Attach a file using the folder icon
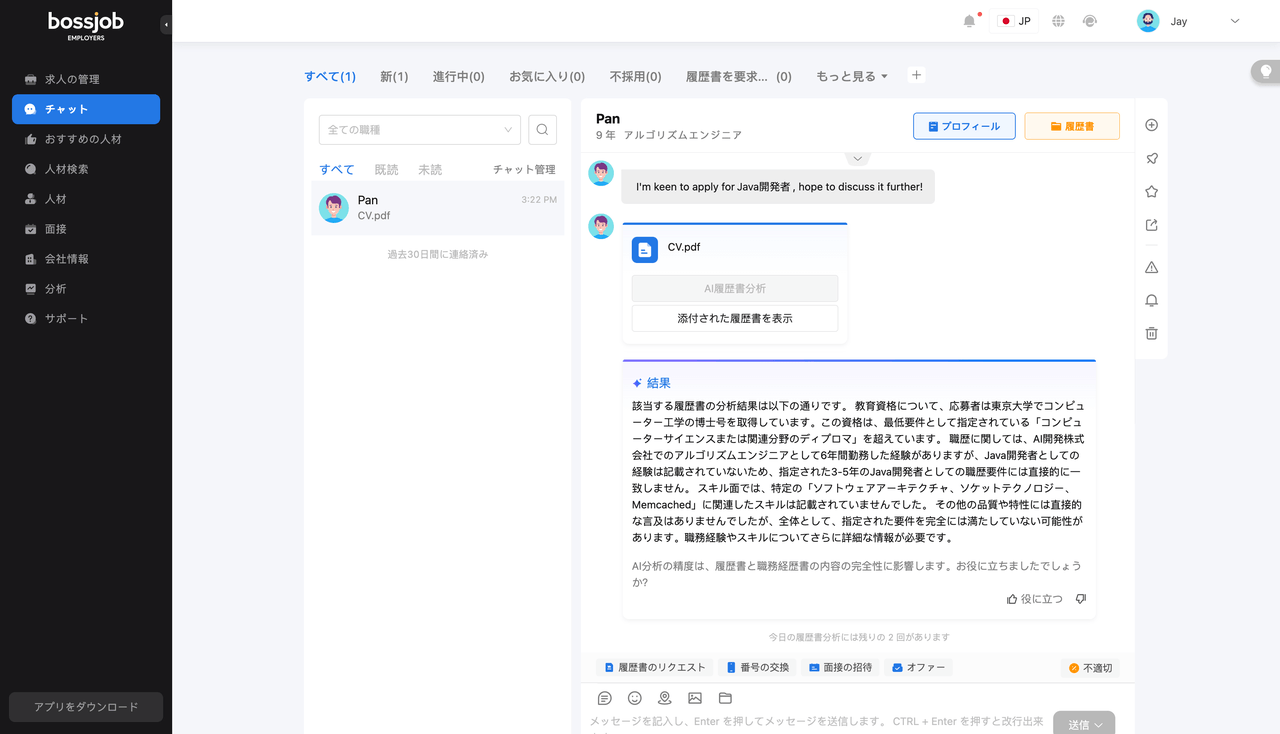The image size is (1280, 734). (724, 697)
